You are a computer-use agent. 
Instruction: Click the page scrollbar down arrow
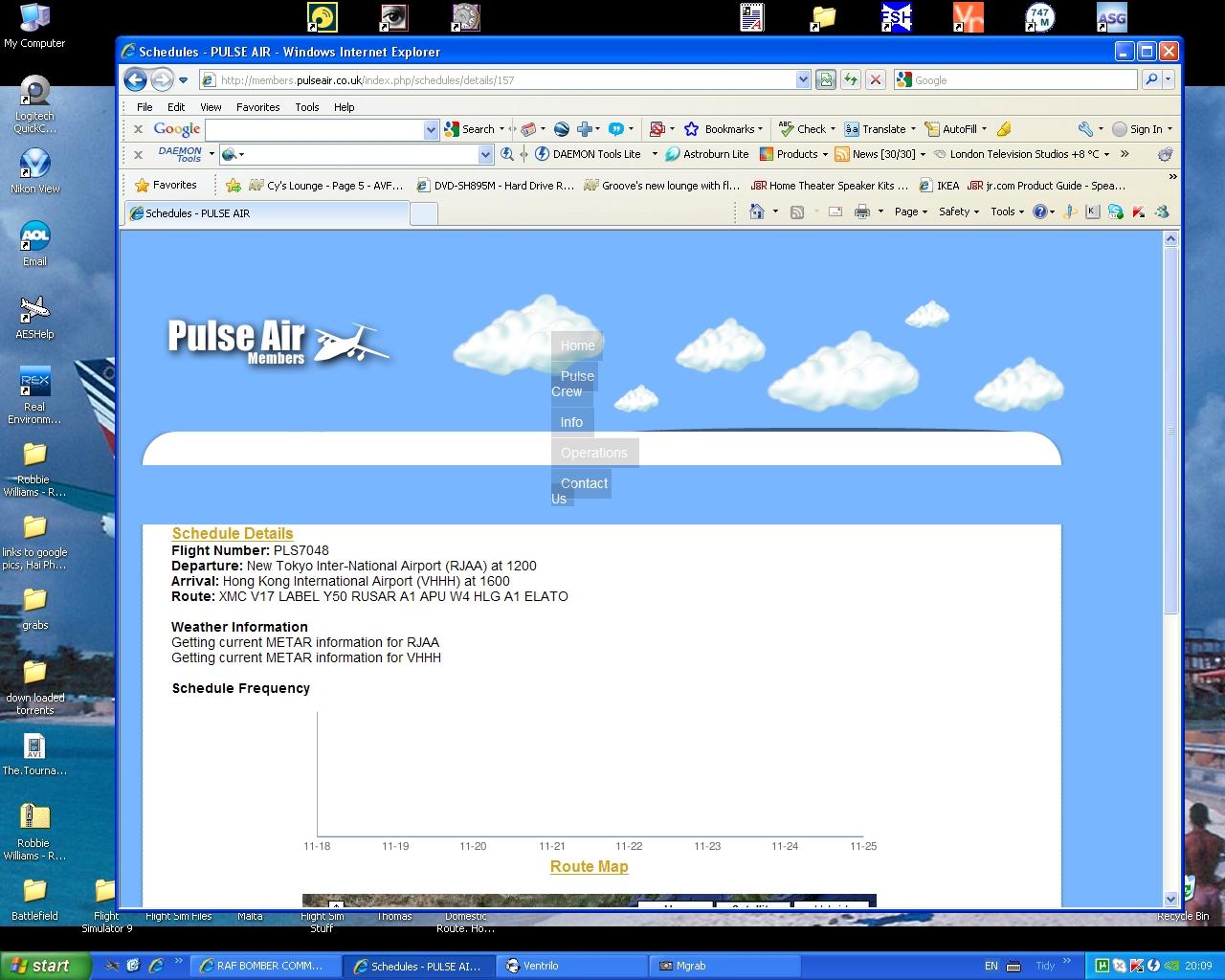[x=1170, y=899]
